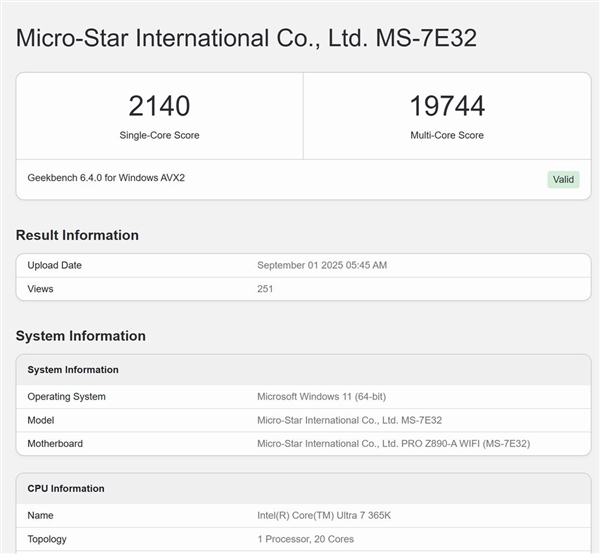Click the Upload Date row label
The height and width of the screenshot is (554, 600).
[x=54, y=265]
